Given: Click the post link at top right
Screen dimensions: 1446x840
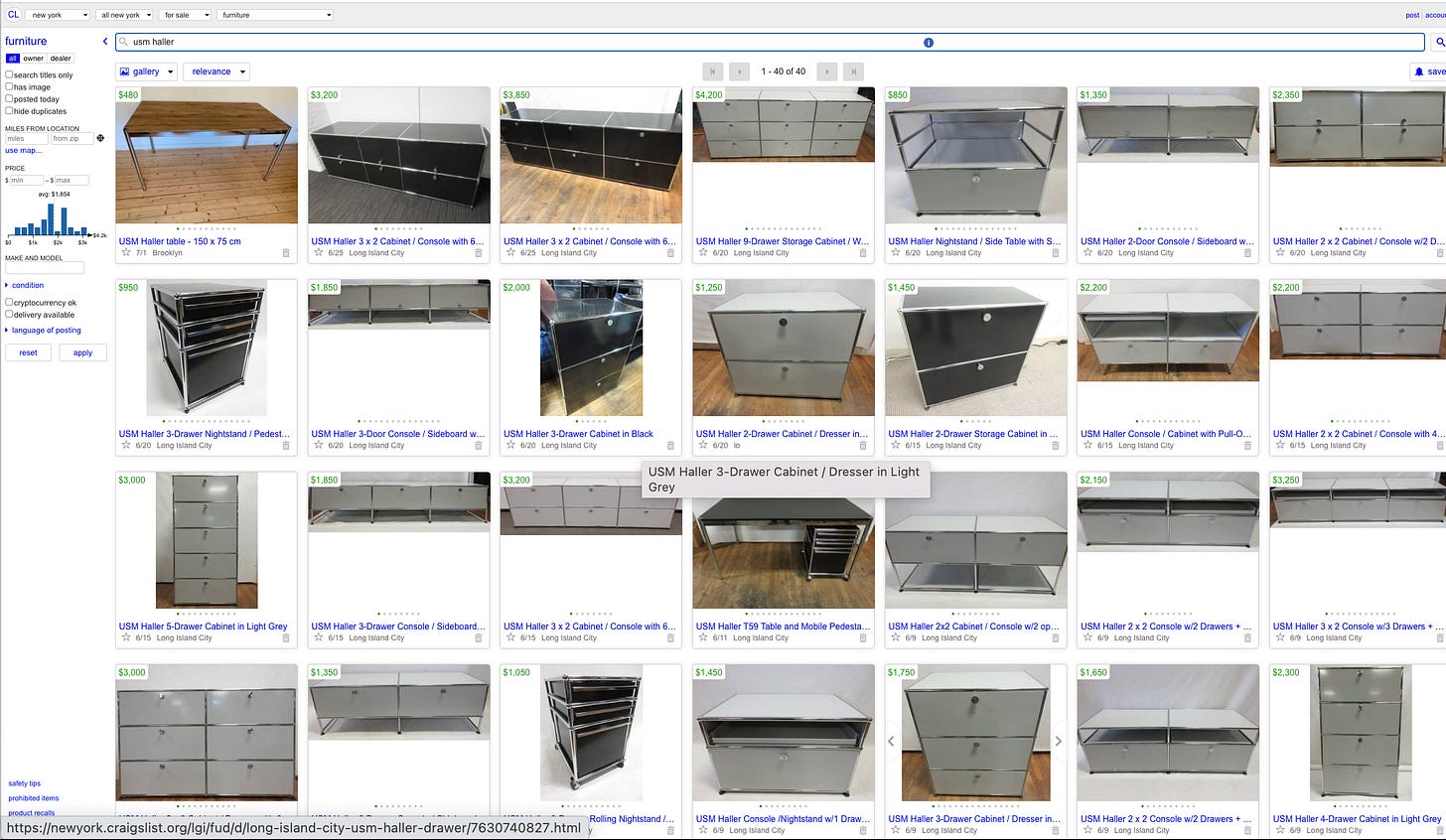Looking at the screenshot, I should coord(1412,15).
